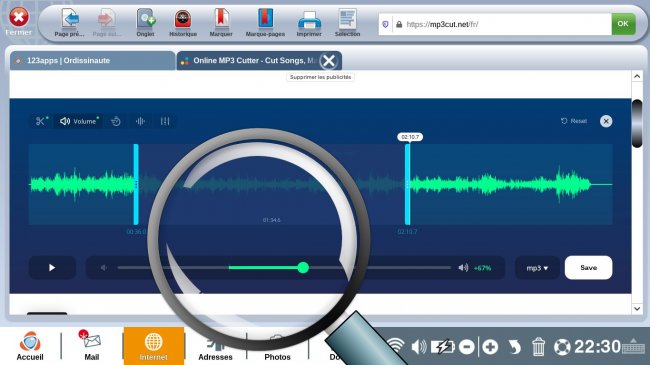Switch to 123apps | Ordissinaute tab

click(92, 61)
